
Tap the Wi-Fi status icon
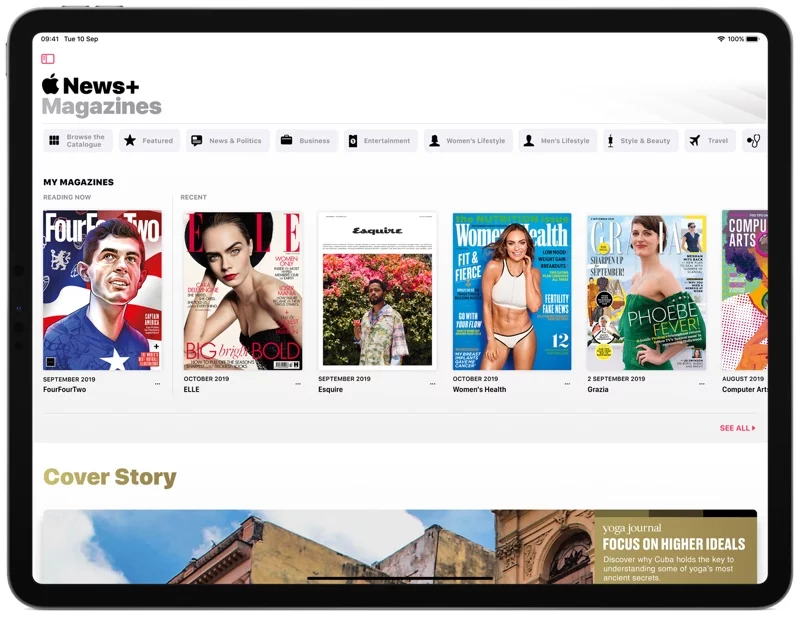pyautogui.click(x=721, y=39)
